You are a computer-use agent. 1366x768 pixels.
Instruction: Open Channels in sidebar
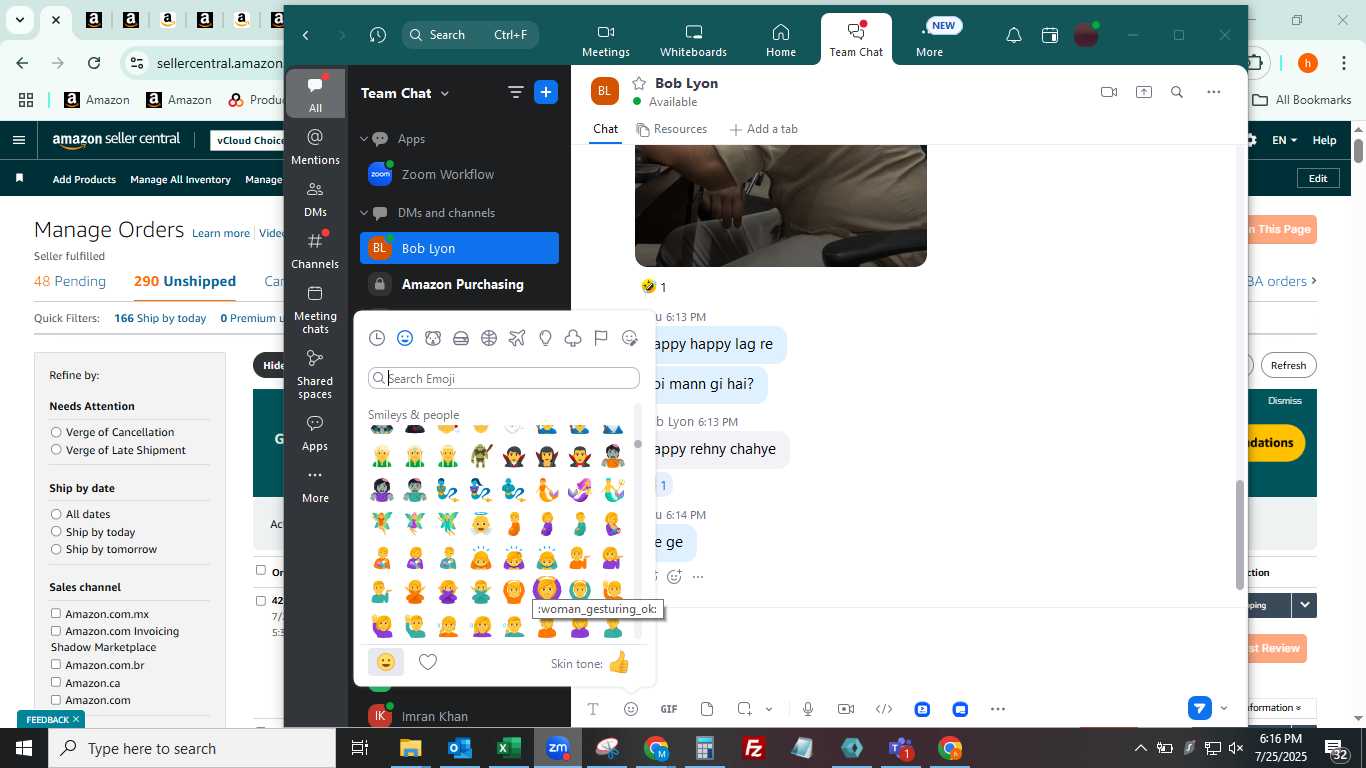[x=315, y=251]
